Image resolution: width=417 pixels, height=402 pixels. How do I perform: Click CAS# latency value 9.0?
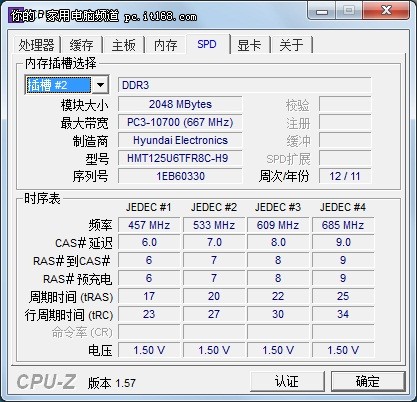click(343, 242)
